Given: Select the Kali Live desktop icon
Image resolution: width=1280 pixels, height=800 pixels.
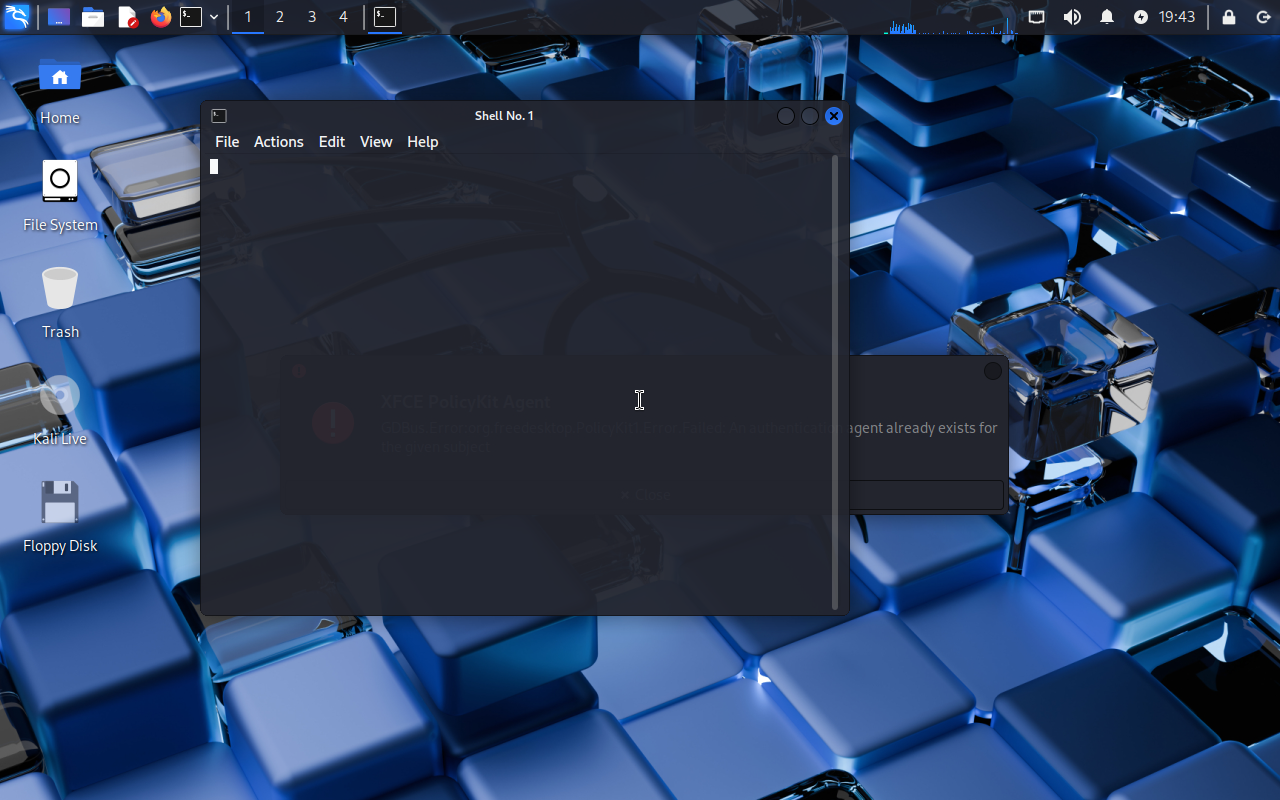Looking at the screenshot, I should (x=60, y=410).
